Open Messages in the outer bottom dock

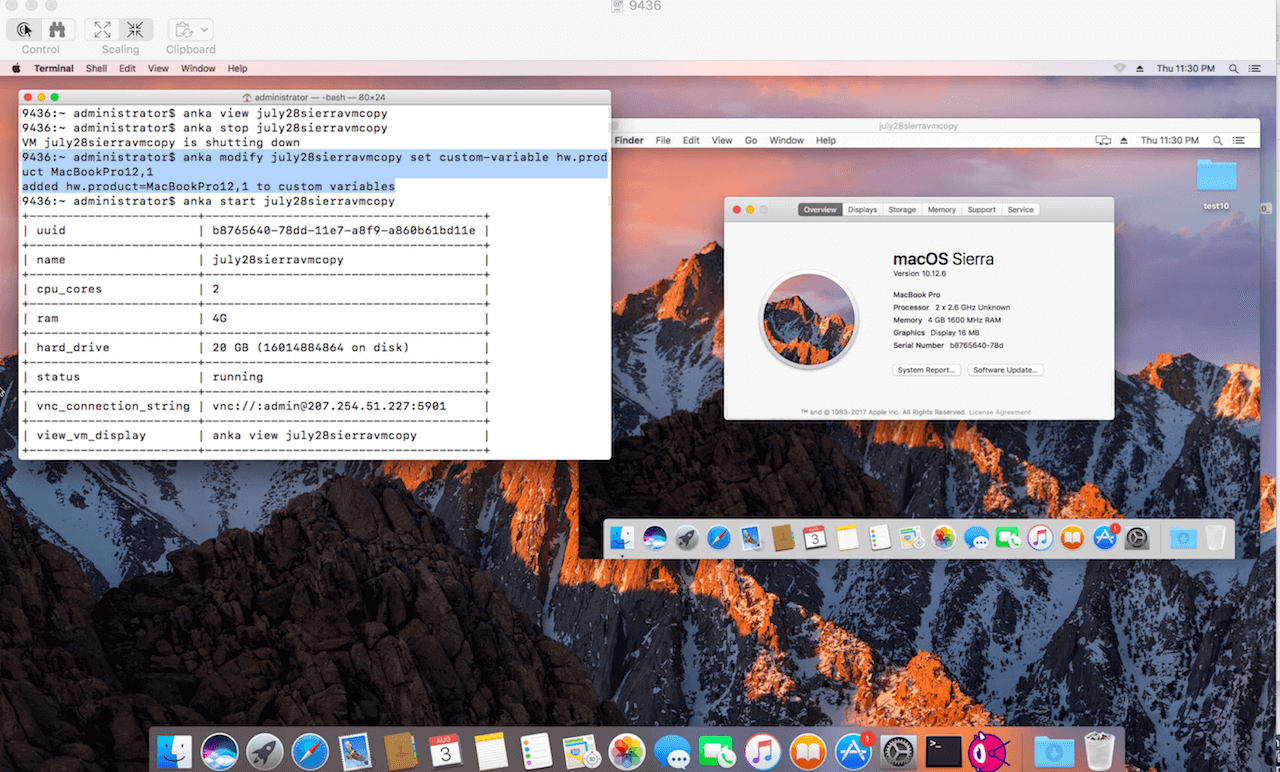tap(673, 750)
